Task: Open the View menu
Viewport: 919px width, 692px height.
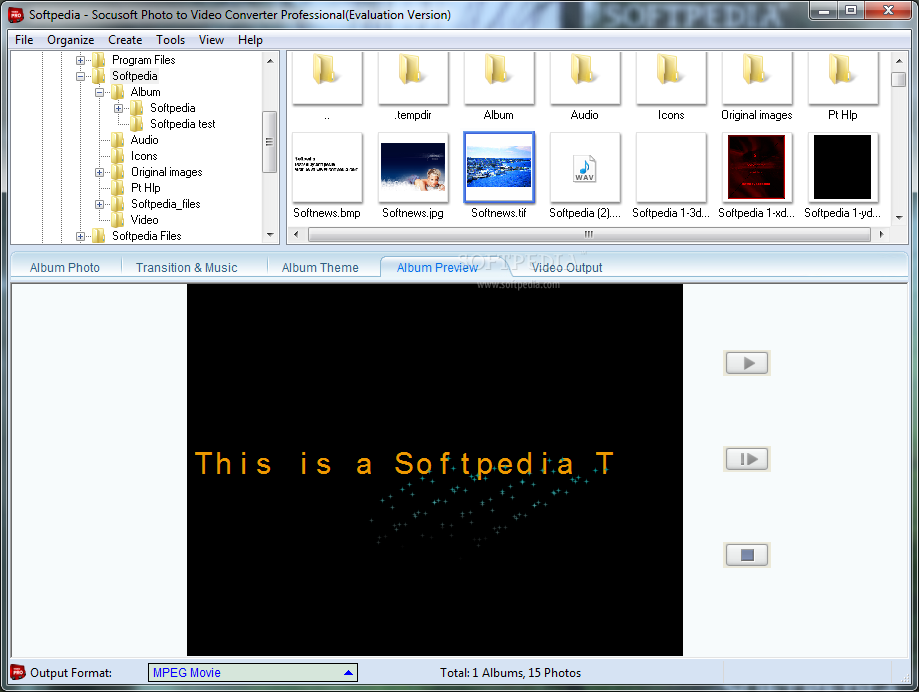Action: point(211,40)
